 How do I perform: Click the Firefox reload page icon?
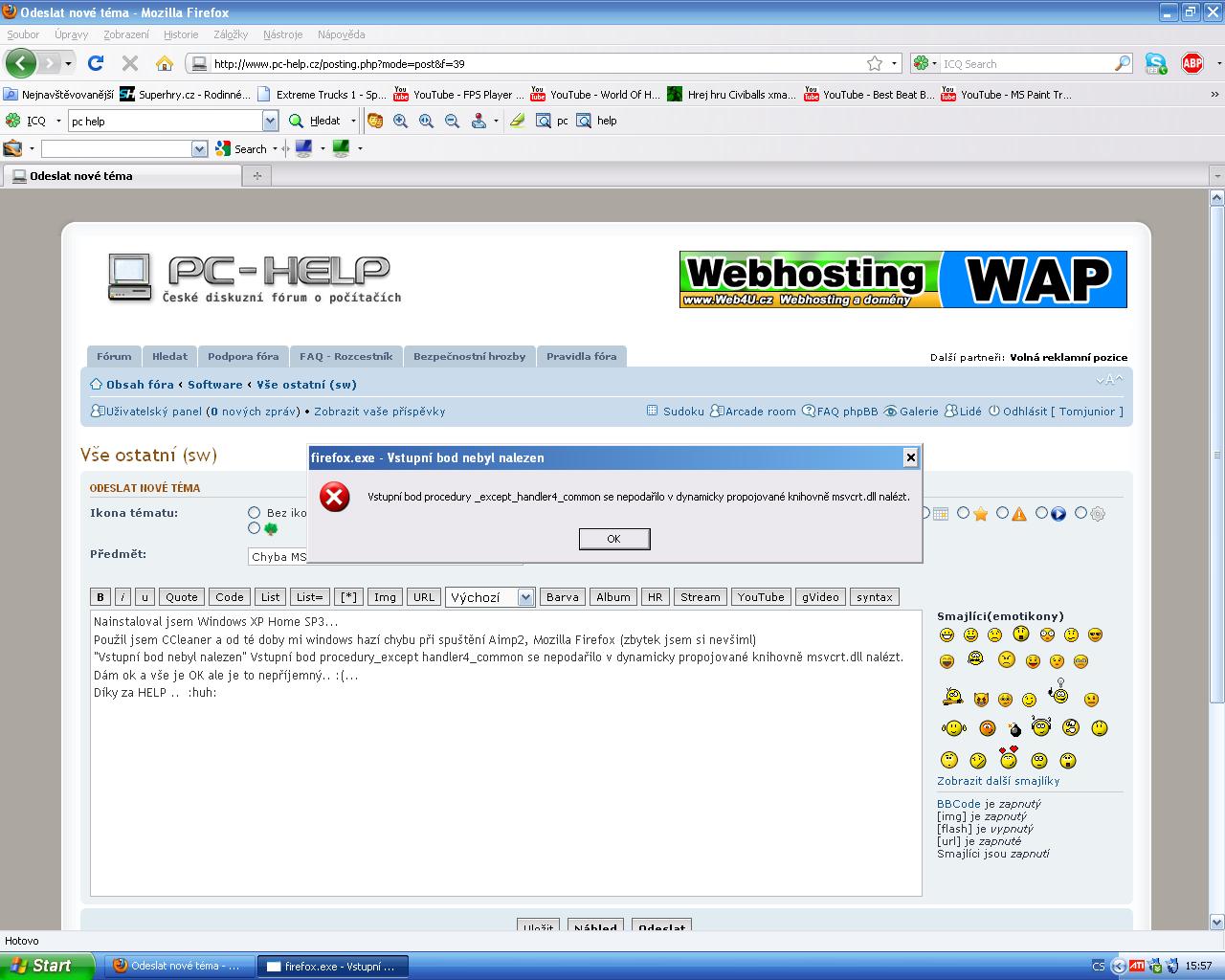coord(96,63)
